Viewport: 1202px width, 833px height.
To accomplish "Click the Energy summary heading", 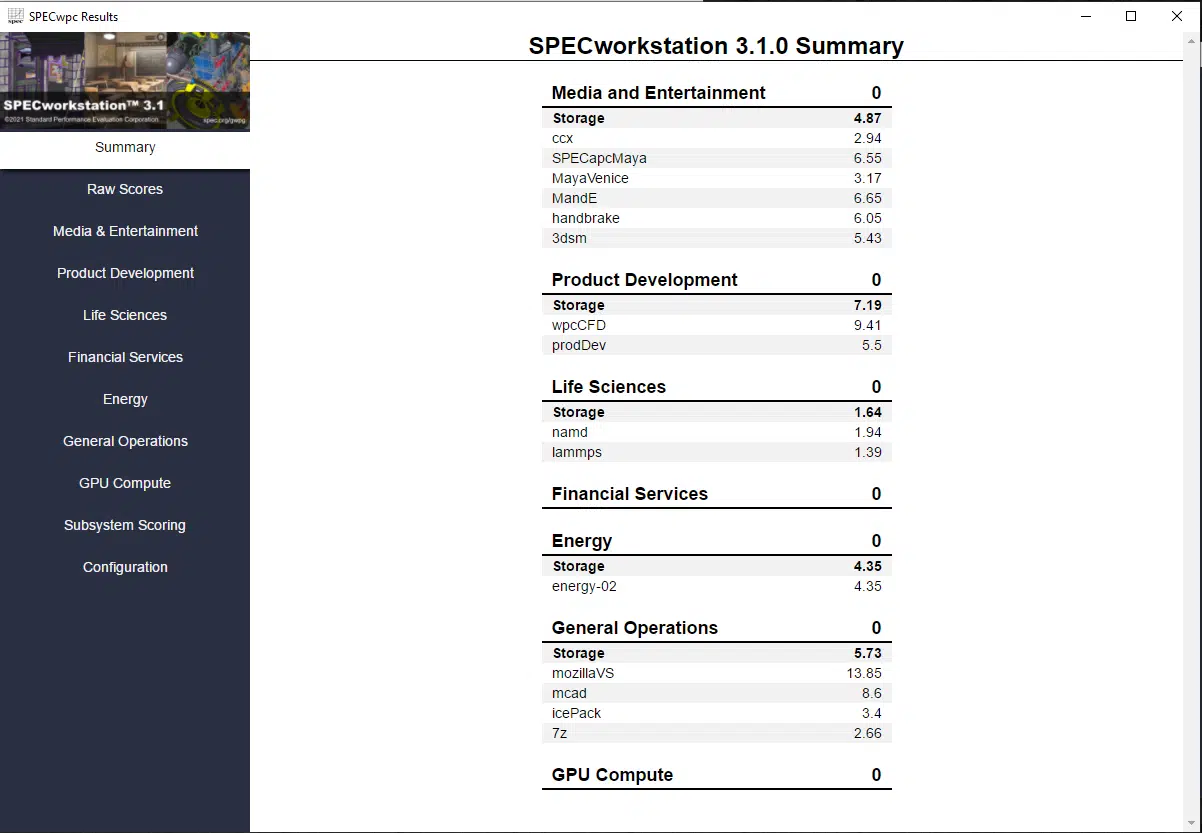I will click(581, 541).
